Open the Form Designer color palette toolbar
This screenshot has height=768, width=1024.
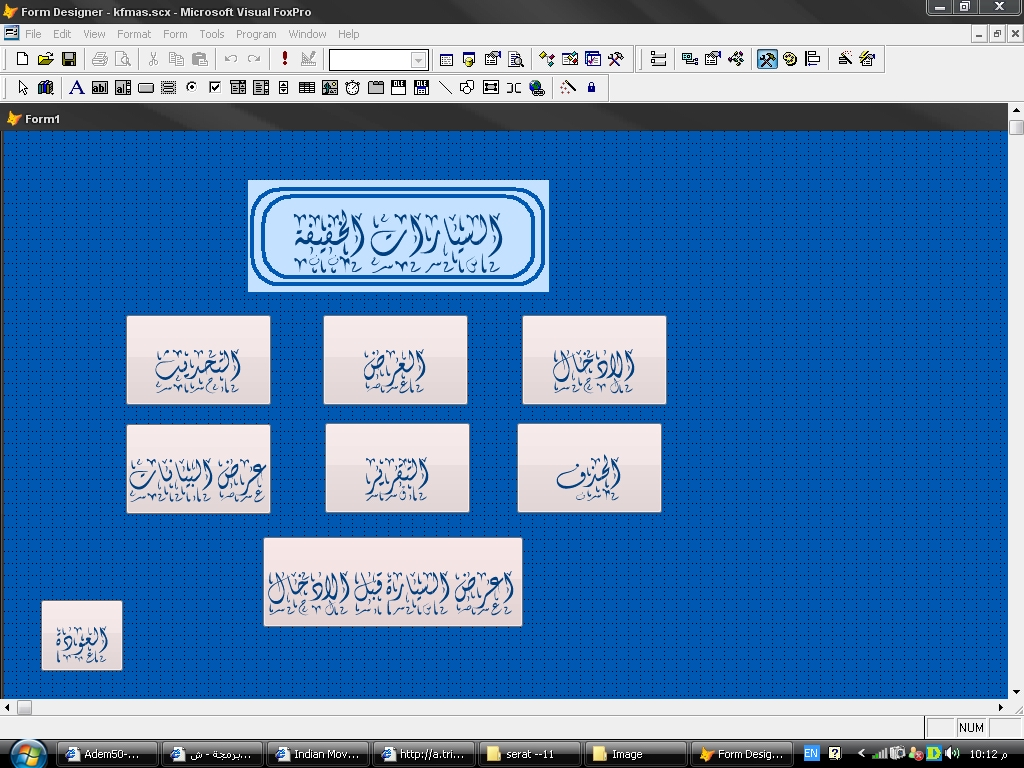(790, 59)
